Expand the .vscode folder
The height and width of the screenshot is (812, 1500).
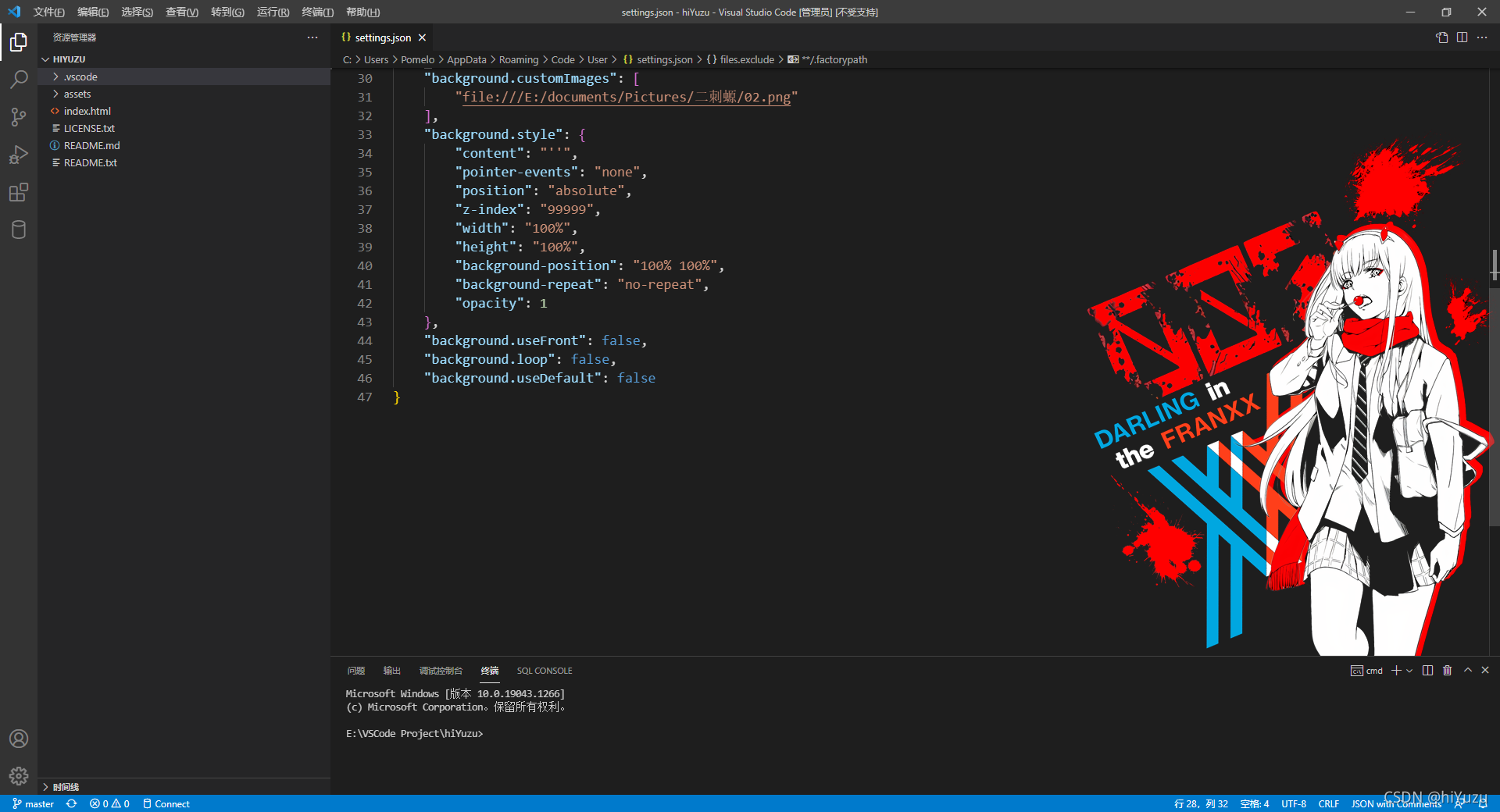tap(184, 77)
